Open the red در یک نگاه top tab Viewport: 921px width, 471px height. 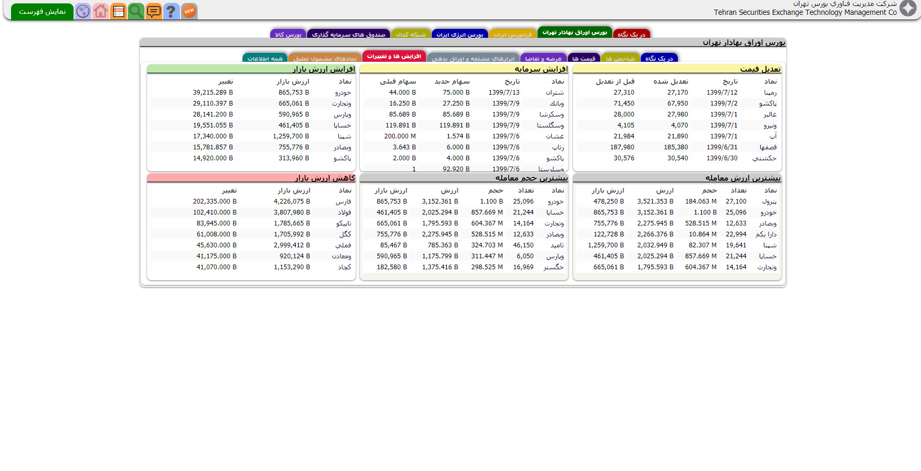631,35
